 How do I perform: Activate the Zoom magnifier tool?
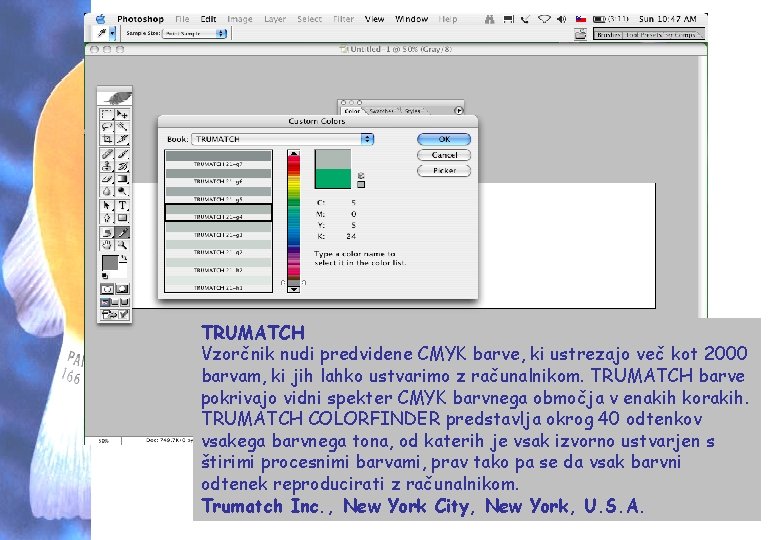tap(122, 245)
